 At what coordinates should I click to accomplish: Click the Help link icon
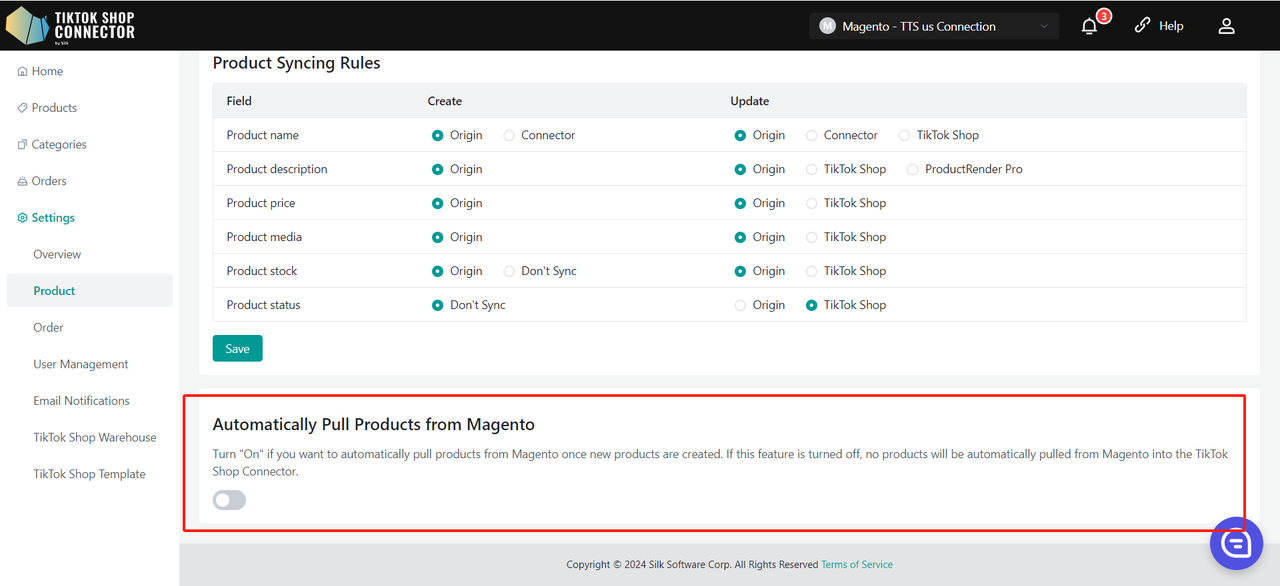(x=1143, y=26)
